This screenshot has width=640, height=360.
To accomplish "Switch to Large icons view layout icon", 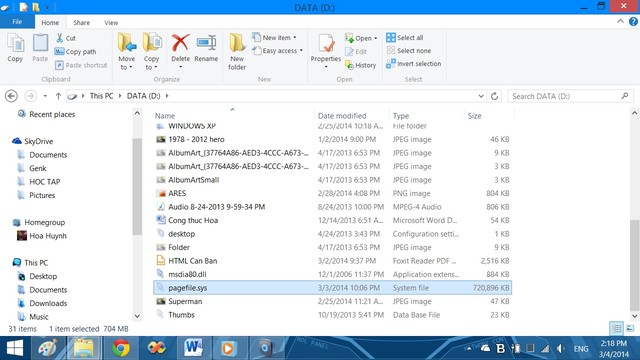I will click(630, 328).
